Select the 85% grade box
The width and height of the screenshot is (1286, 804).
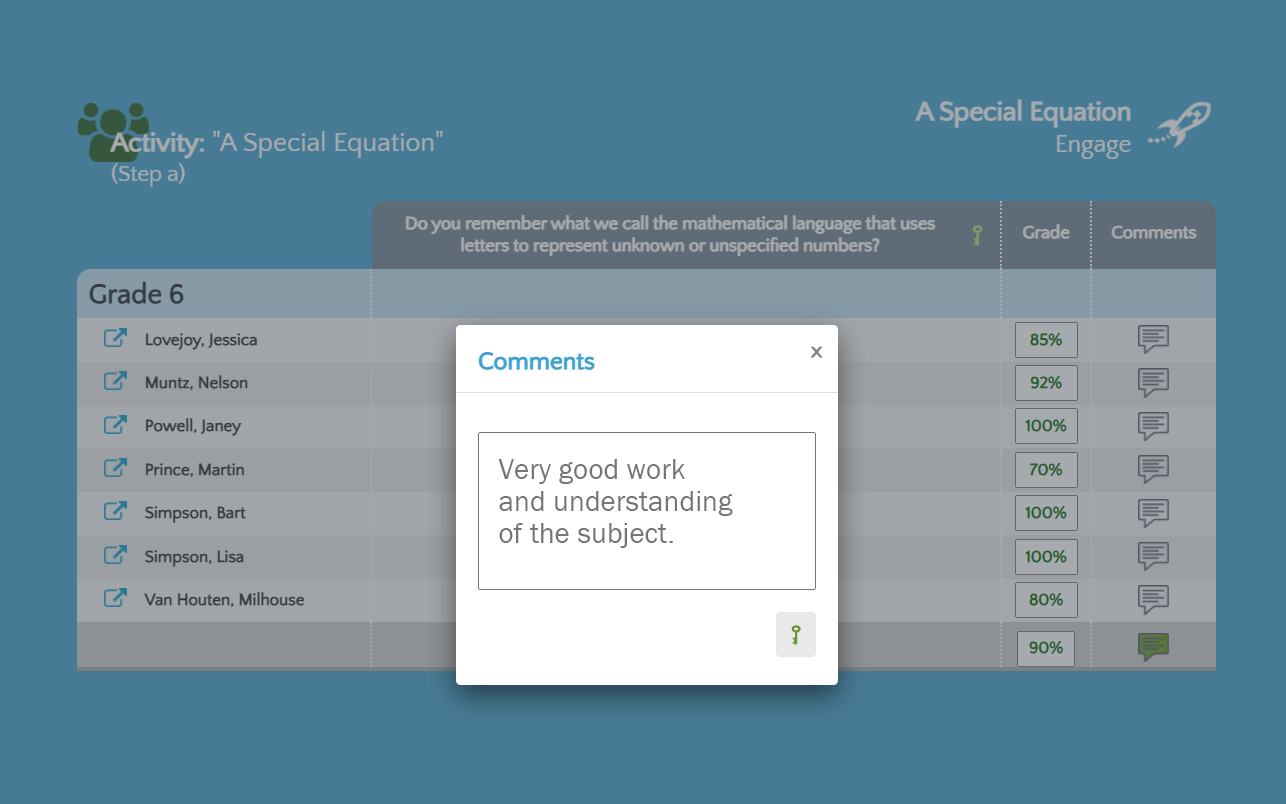click(x=1046, y=339)
